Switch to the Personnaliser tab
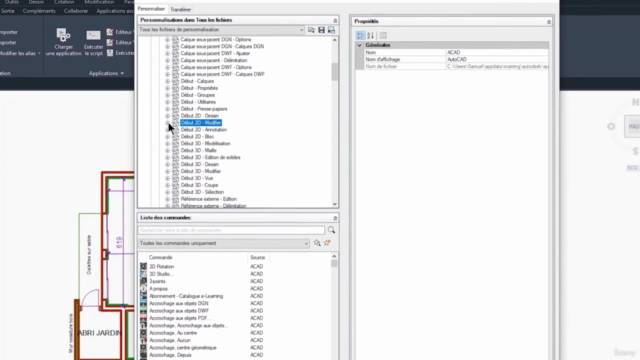 point(151,9)
